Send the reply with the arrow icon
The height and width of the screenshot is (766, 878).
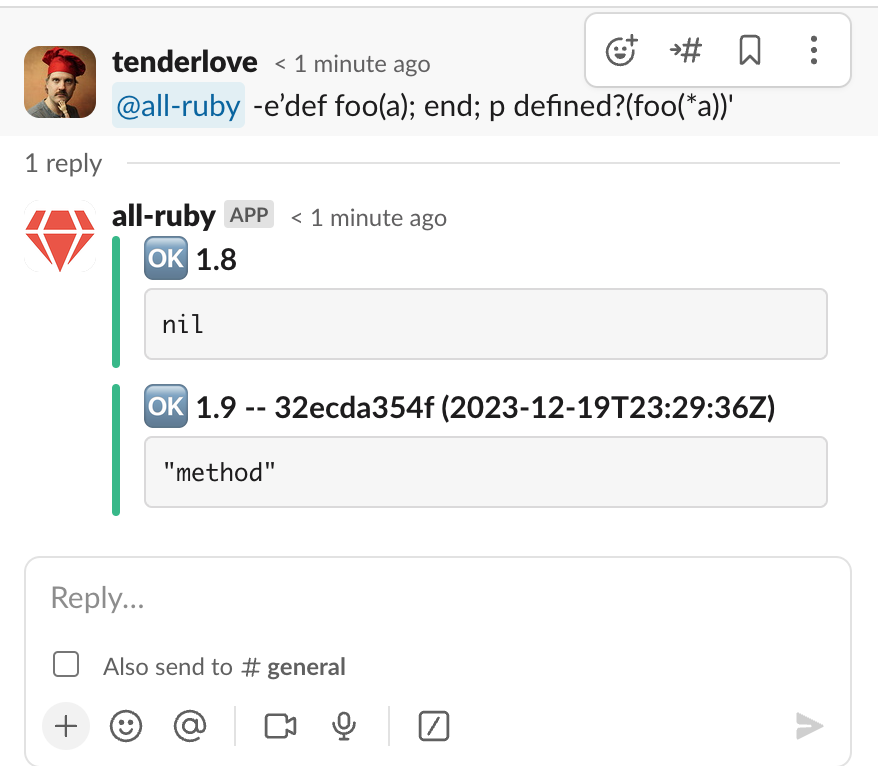click(x=809, y=726)
